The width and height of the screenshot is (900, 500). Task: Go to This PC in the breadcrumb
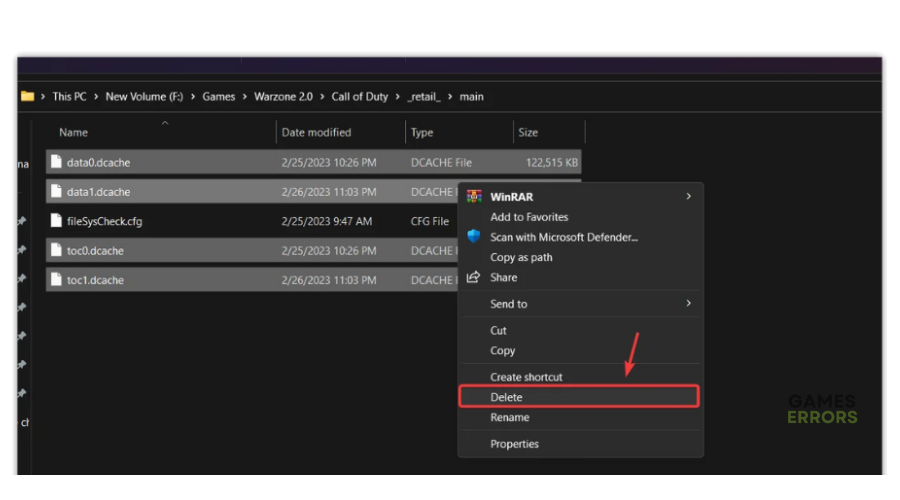coord(69,96)
